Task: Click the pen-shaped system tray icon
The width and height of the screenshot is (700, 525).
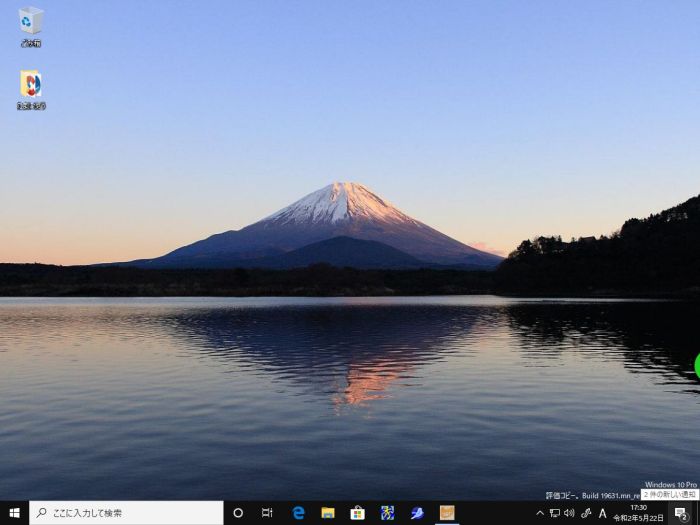Action: point(586,513)
